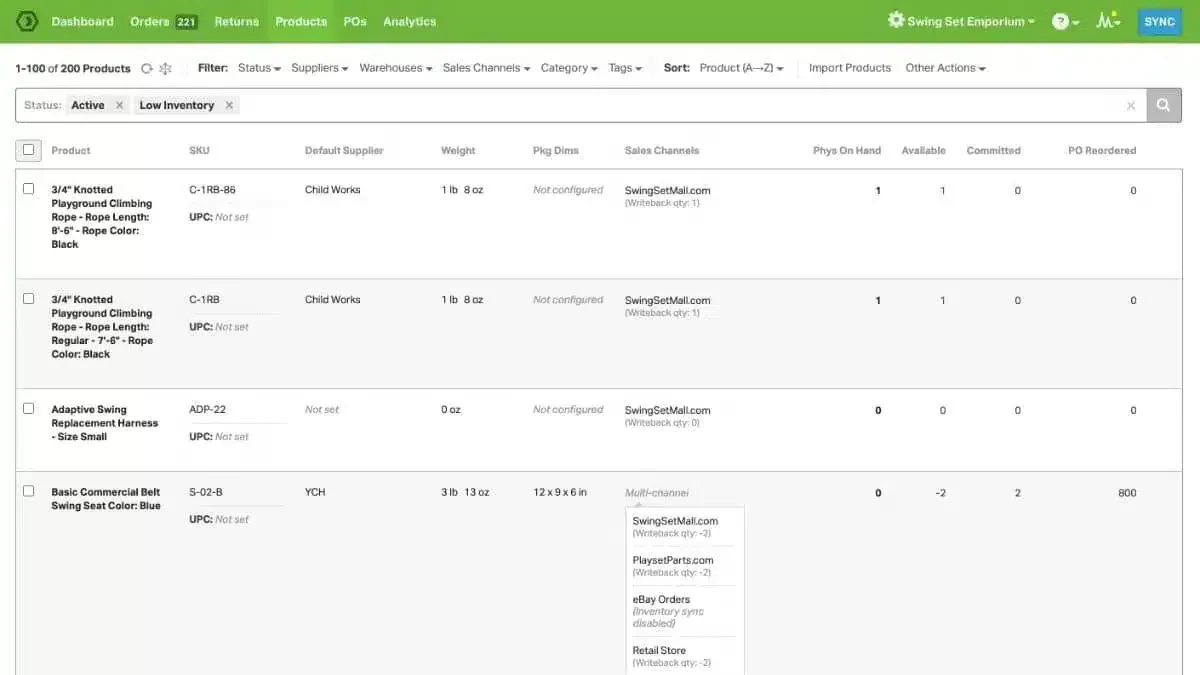Image resolution: width=1200 pixels, height=675 pixels.
Task: Click the blue SYNC button
Action: coord(1160,21)
